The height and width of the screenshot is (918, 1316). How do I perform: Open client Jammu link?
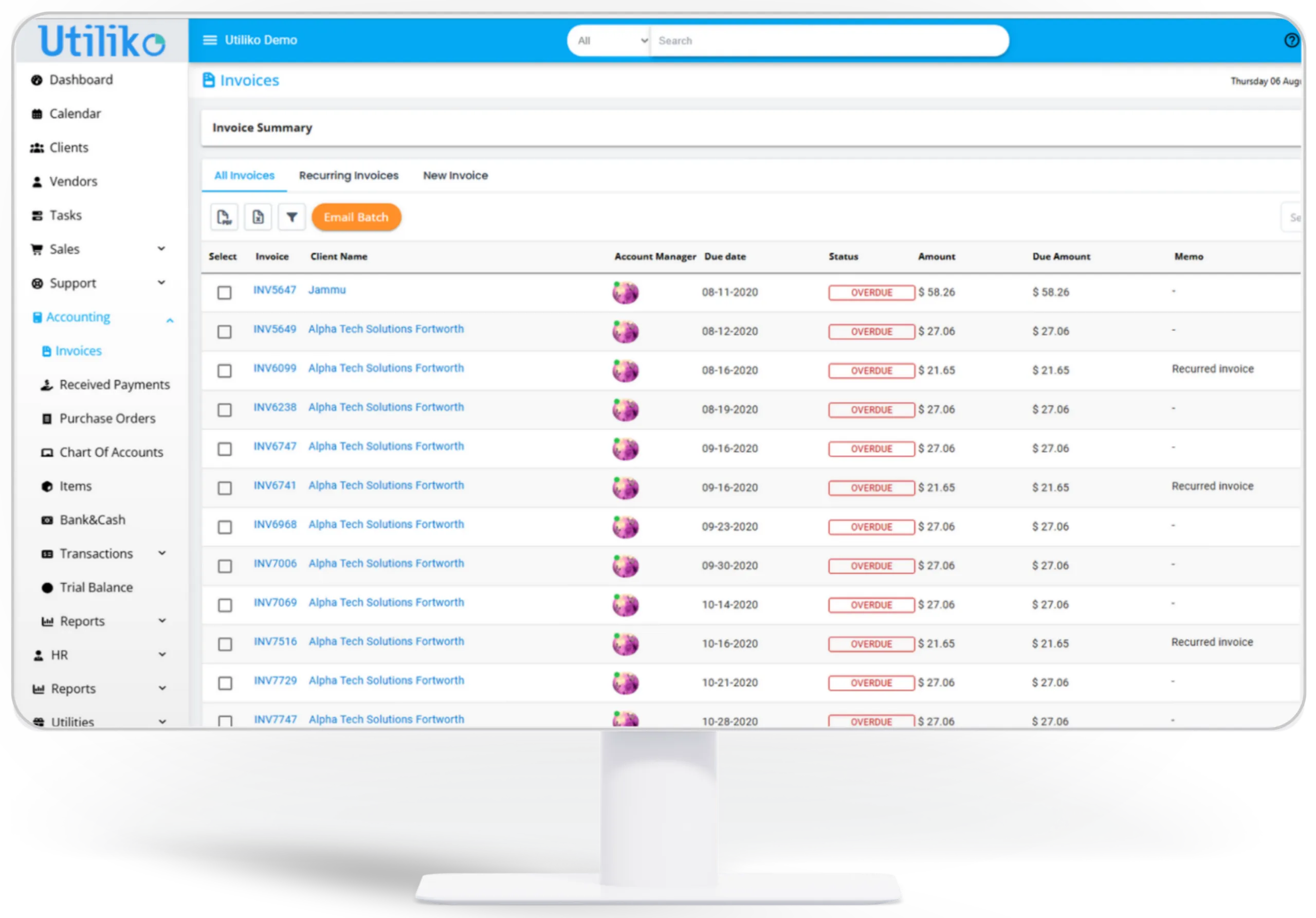point(327,290)
